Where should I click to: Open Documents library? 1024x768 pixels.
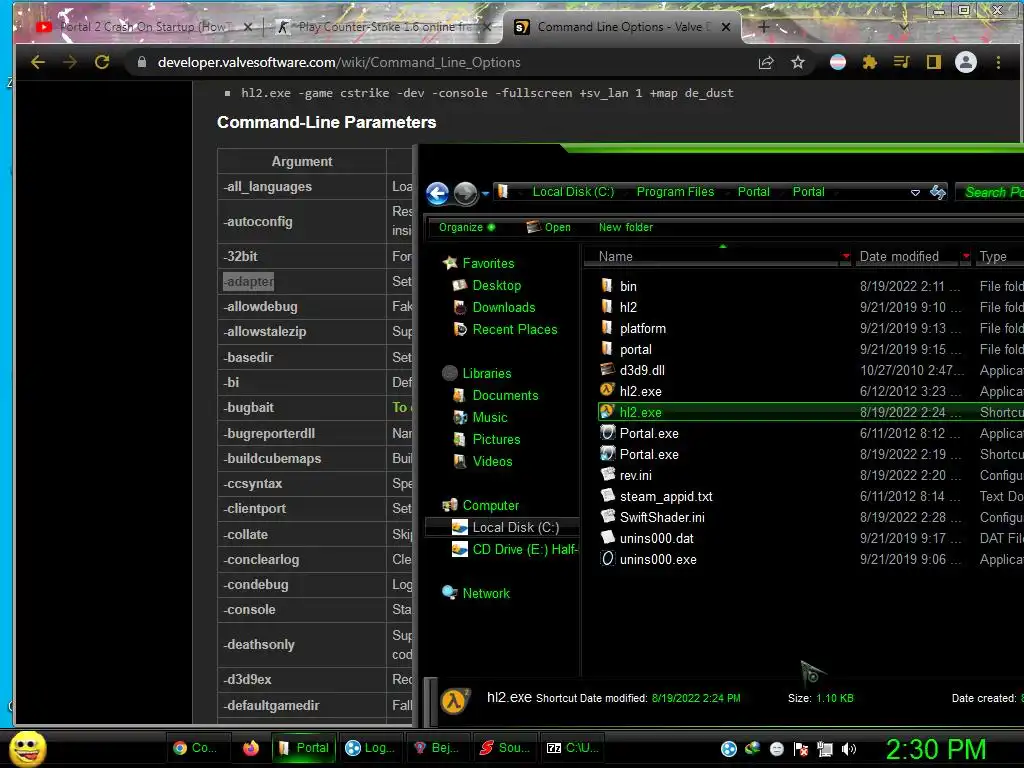coord(505,396)
